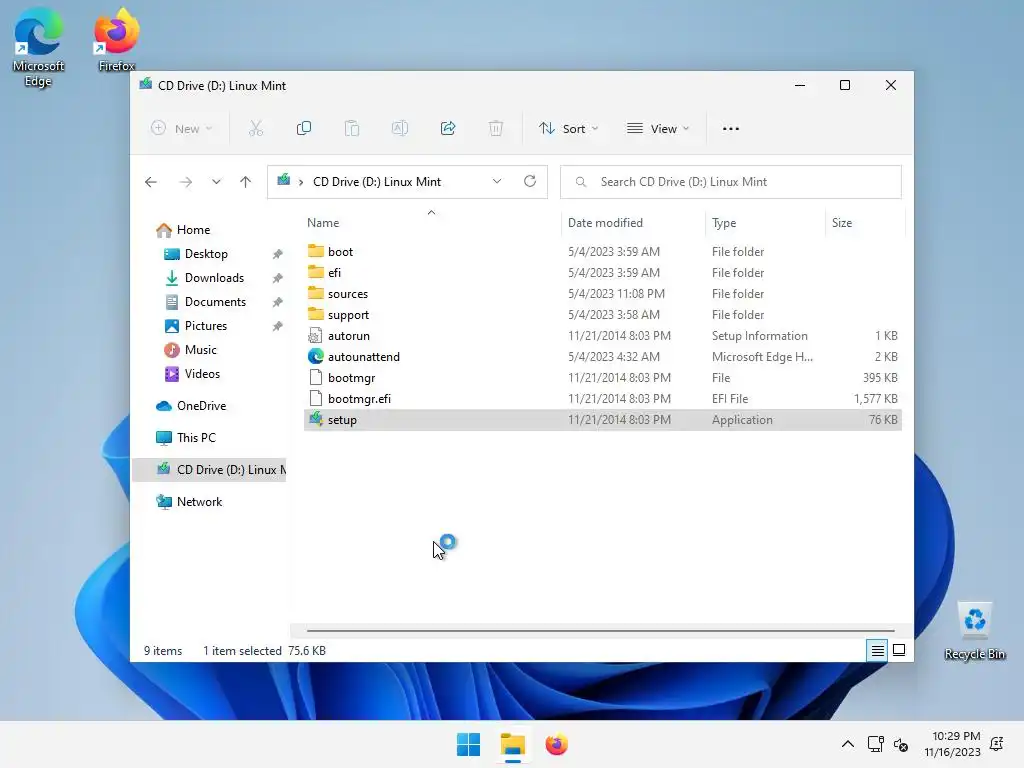The image size is (1024, 768).
Task: Click the pin icon beside Downloads
Action: pos(278,278)
